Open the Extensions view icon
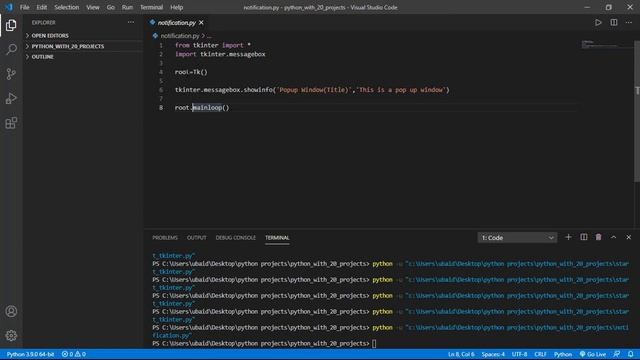The height and width of the screenshot is (360, 640). (11, 123)
